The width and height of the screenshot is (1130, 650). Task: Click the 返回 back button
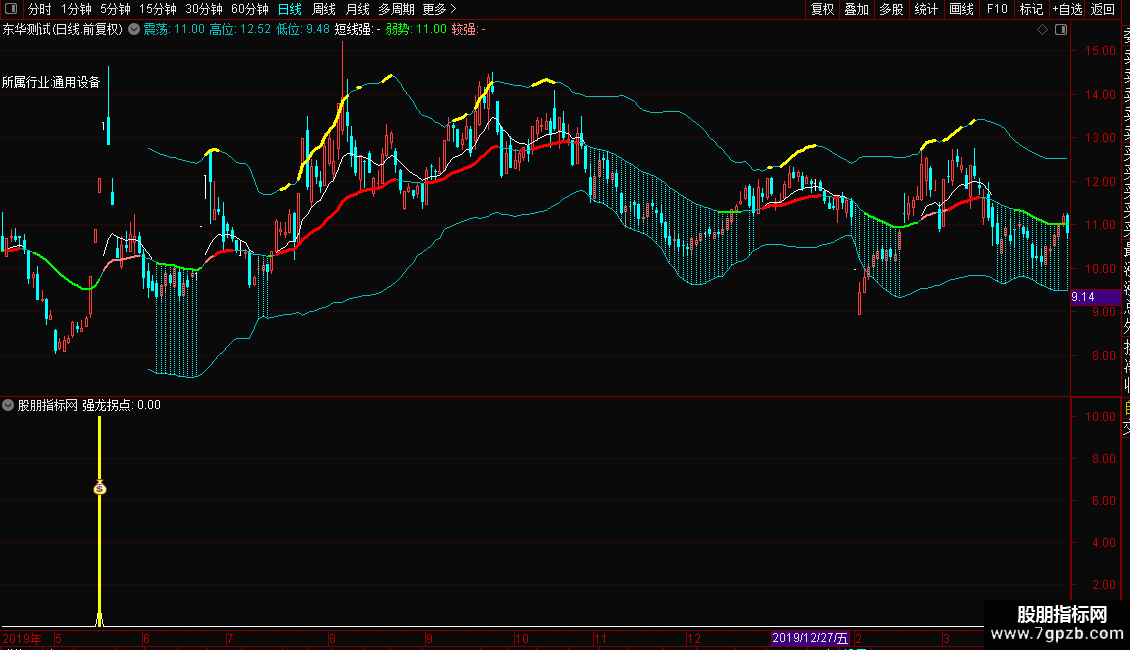pos(1103,9)
